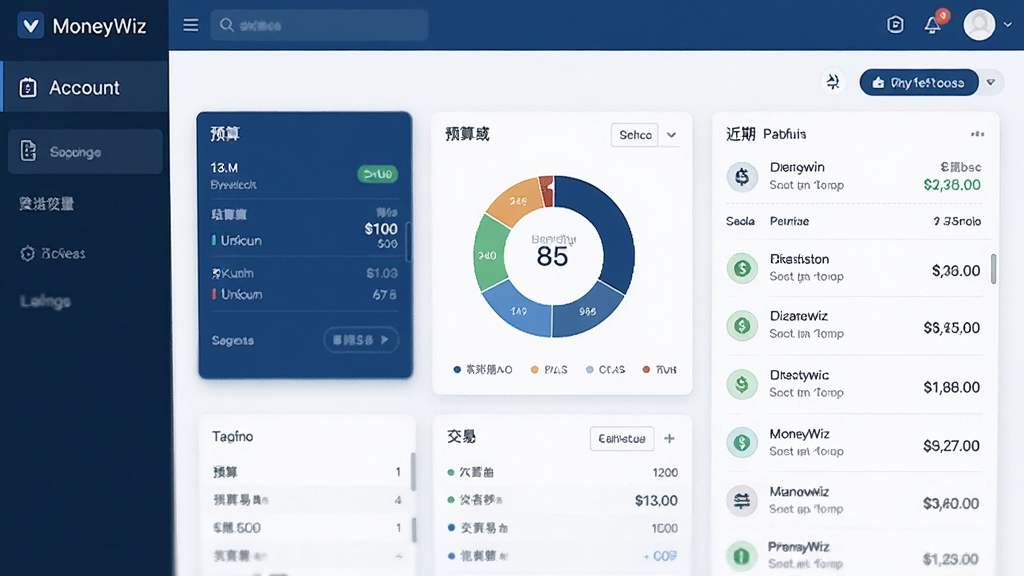The height and width of the screenshot is (576, 1024).
Task: Open the Schco dropdown
Action: (635, 135)
